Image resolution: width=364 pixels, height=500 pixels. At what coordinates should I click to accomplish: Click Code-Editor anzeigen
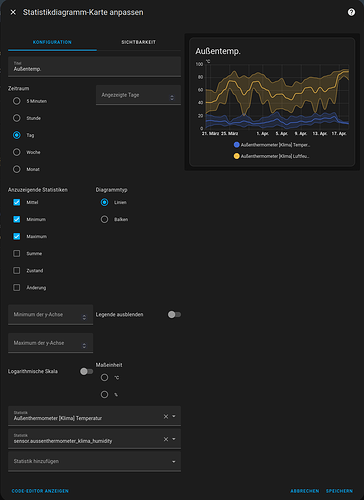(40, 491)
